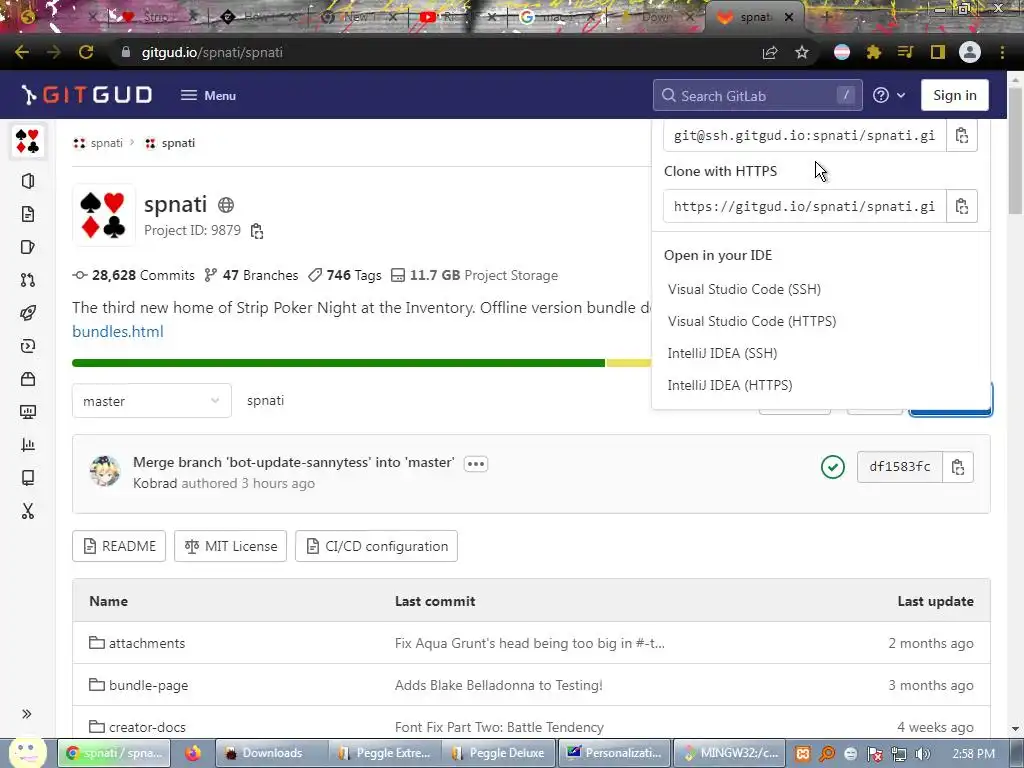Viewport: 1024px width, 768px height.
Task: Open Analytics chart icon in the sidebar
Action: point(27,445)
